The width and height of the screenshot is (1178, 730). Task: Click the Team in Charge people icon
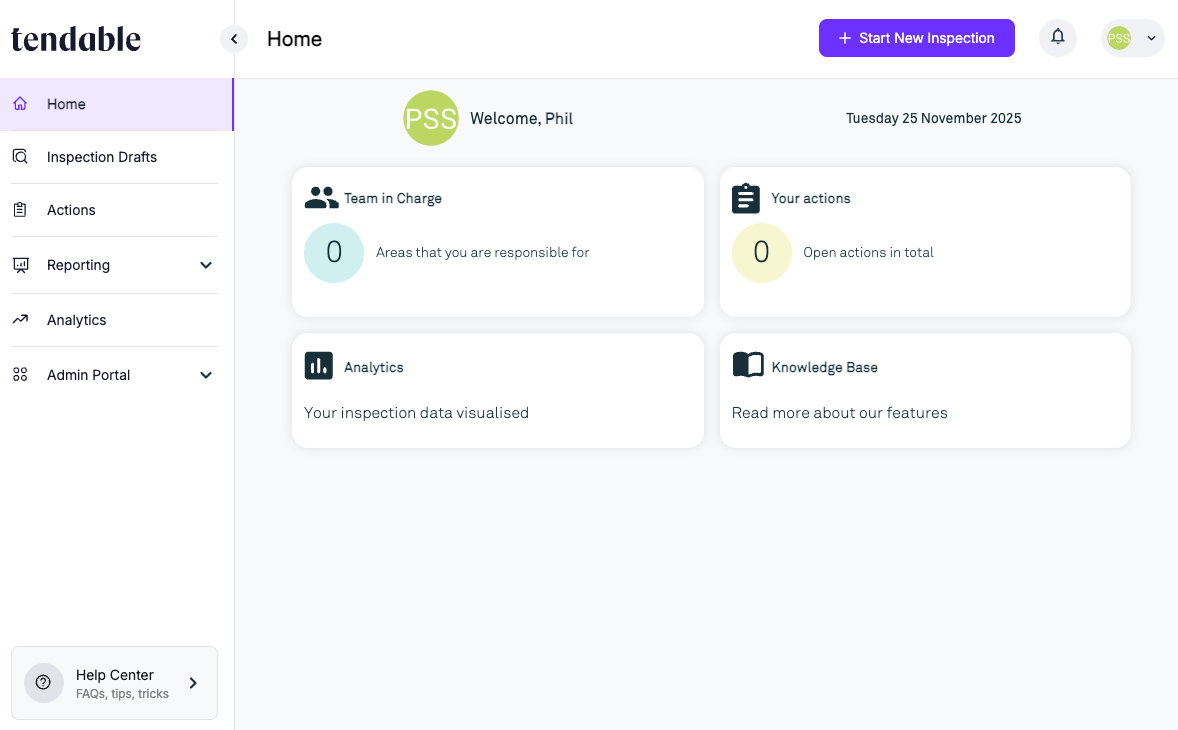tap(321, 198)
